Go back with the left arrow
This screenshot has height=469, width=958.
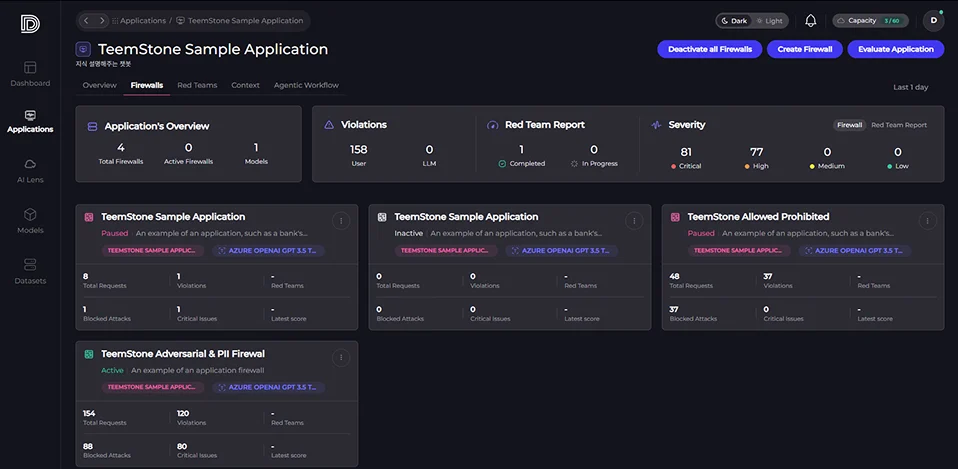[x=86, y=21]
